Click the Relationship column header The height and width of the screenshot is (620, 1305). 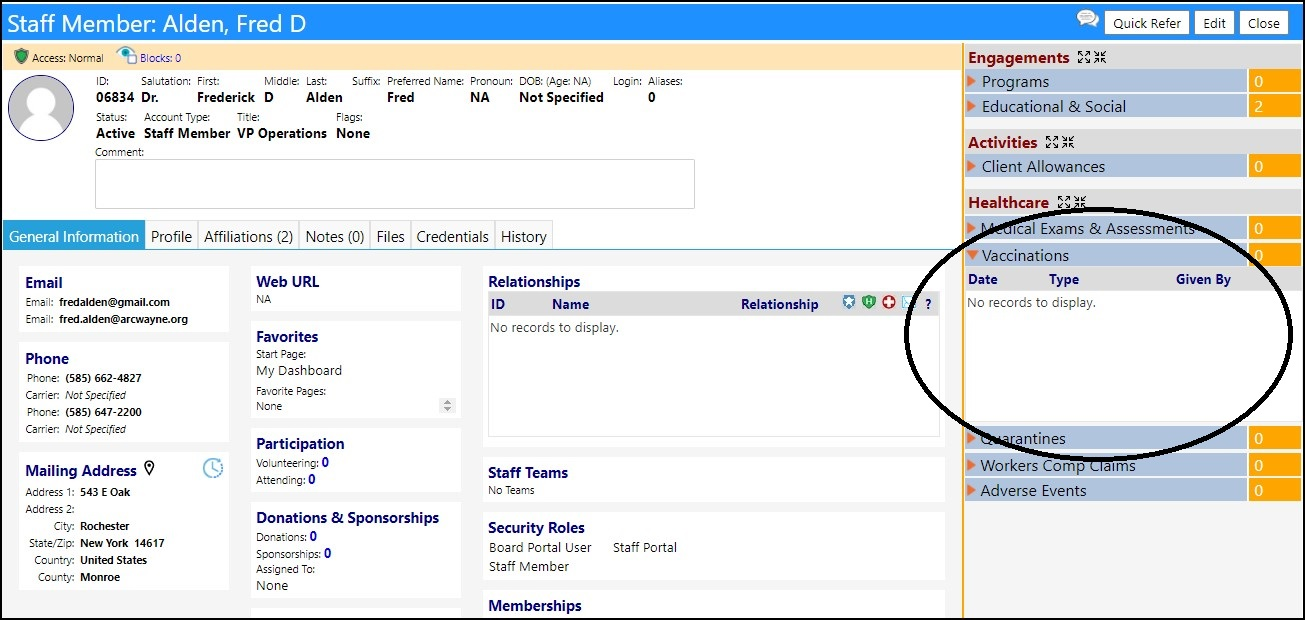point(779,304)
